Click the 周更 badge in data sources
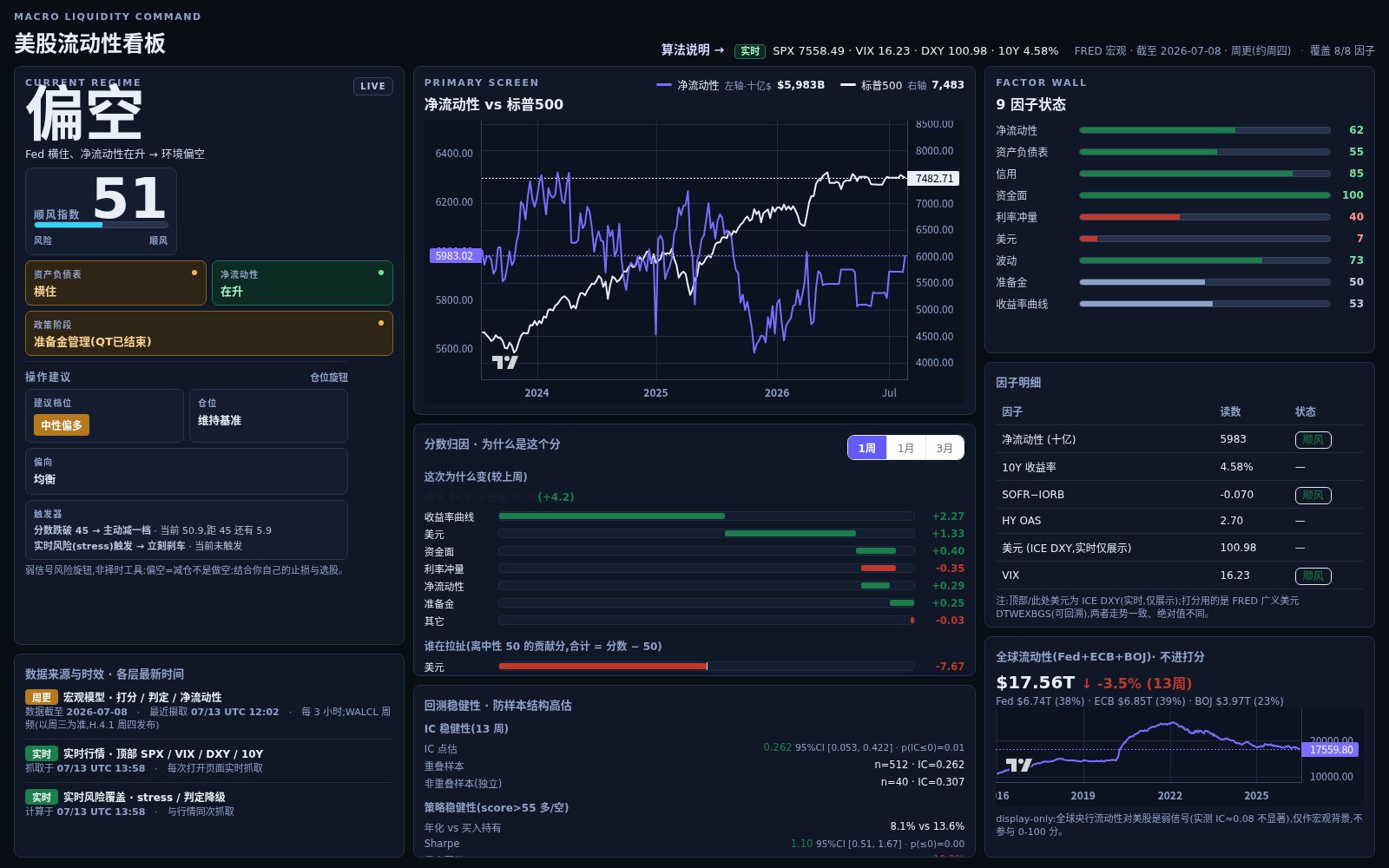This screenshot has width=1389, height=868. [42, 697]
